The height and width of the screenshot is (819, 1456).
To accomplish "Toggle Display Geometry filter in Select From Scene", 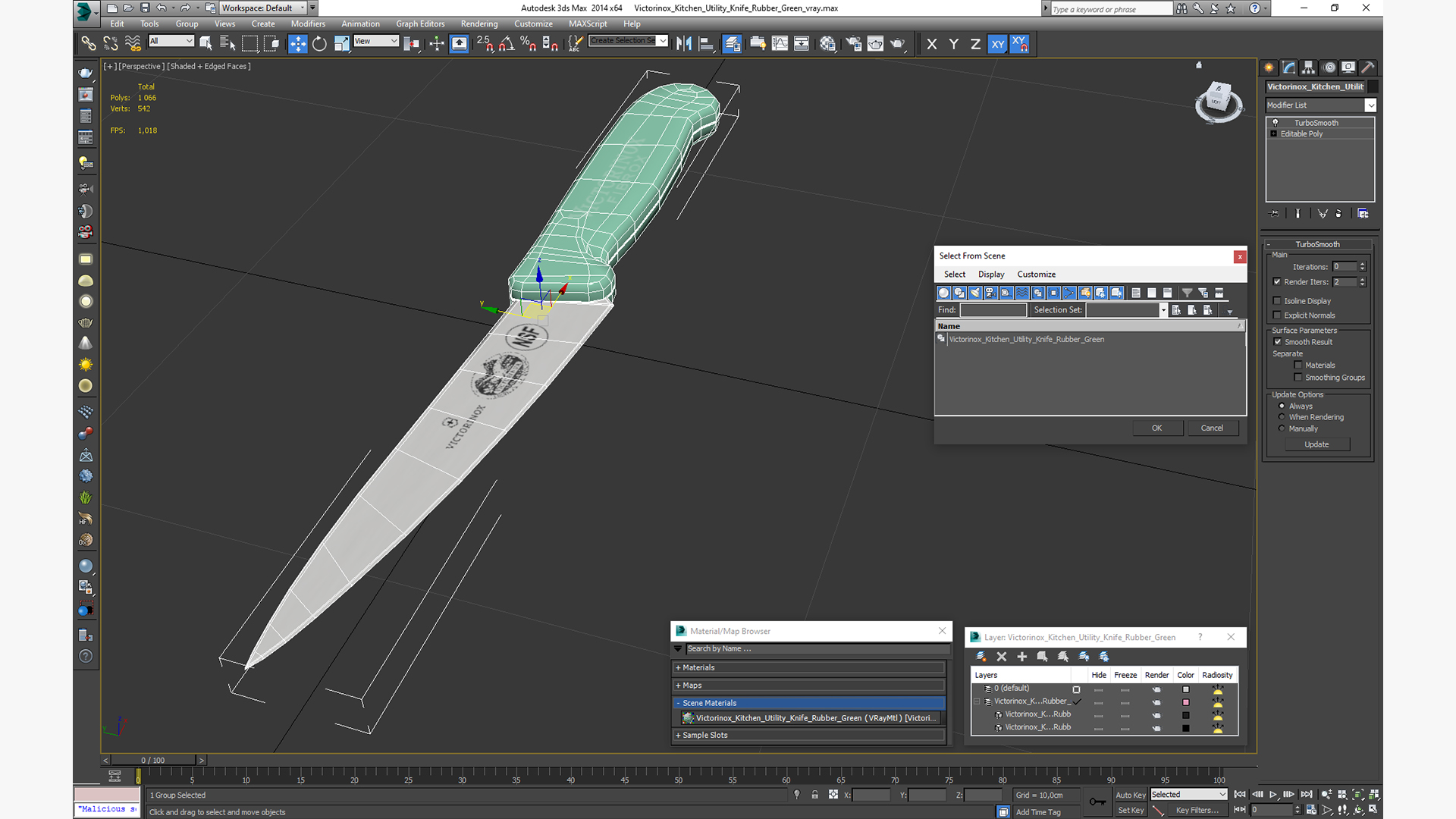I will click(943, 293).
